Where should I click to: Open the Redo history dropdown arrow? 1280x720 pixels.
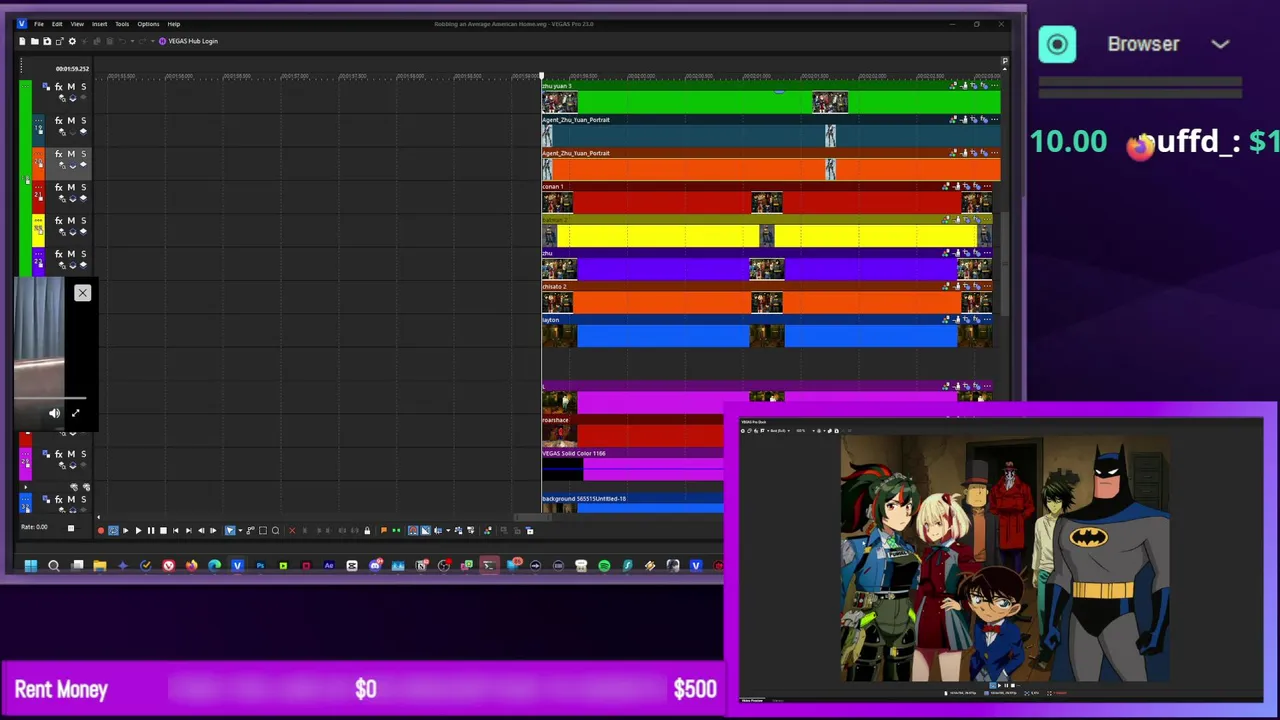coord(152,41)
